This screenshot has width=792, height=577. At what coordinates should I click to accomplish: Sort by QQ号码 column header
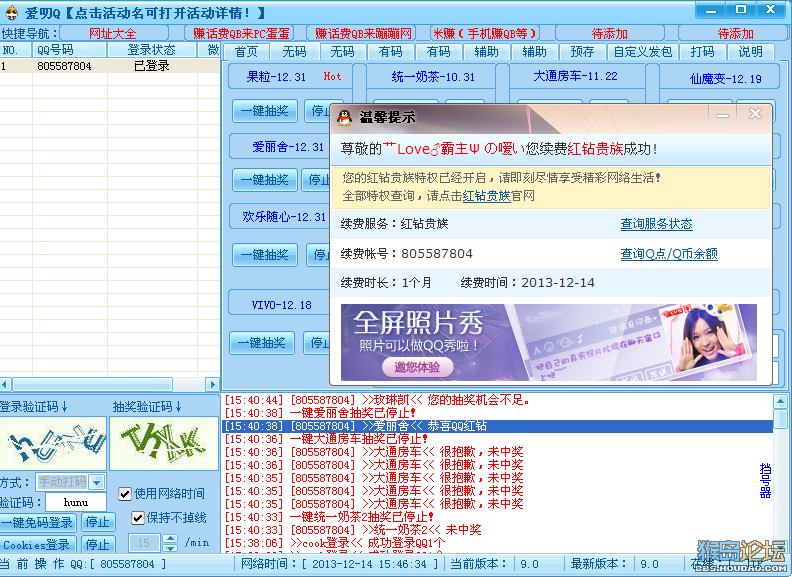(70, 50)
